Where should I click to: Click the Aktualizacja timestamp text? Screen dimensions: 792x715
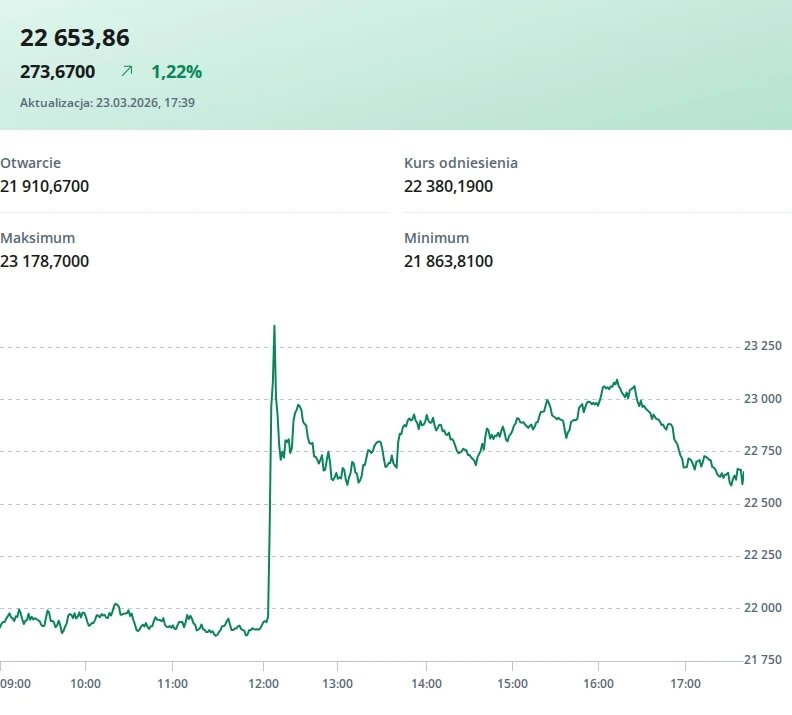[x=107, y=102]
